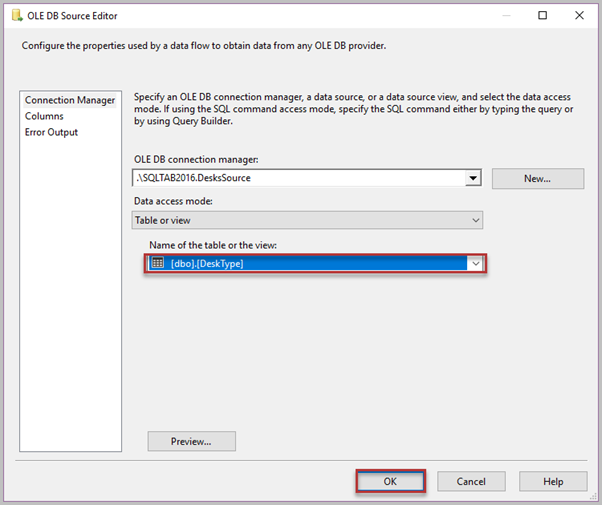Minimize the OLE DB Source Editor window
Image resolution: width=602 pixels, height=505 pixels.
pyautogui.click(x=506, y=15)
